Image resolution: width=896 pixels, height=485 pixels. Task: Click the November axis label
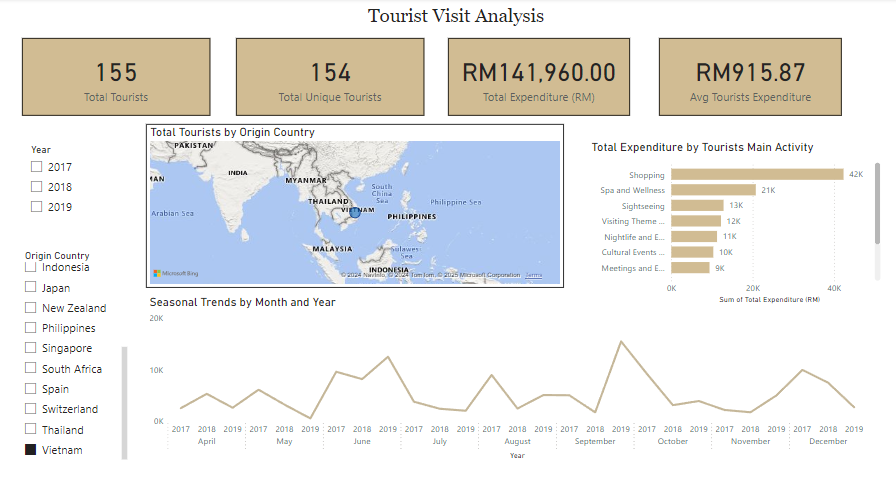pos(750,441)
